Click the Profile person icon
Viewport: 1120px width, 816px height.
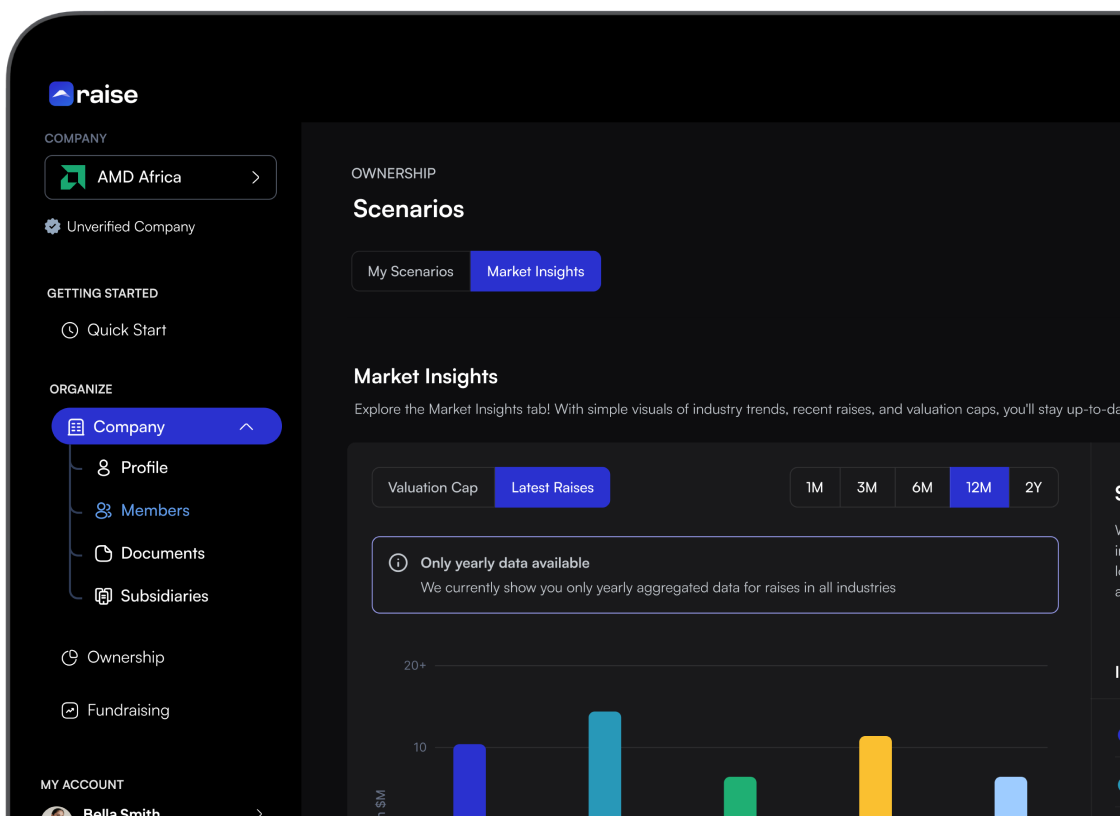tap(104, 468)
